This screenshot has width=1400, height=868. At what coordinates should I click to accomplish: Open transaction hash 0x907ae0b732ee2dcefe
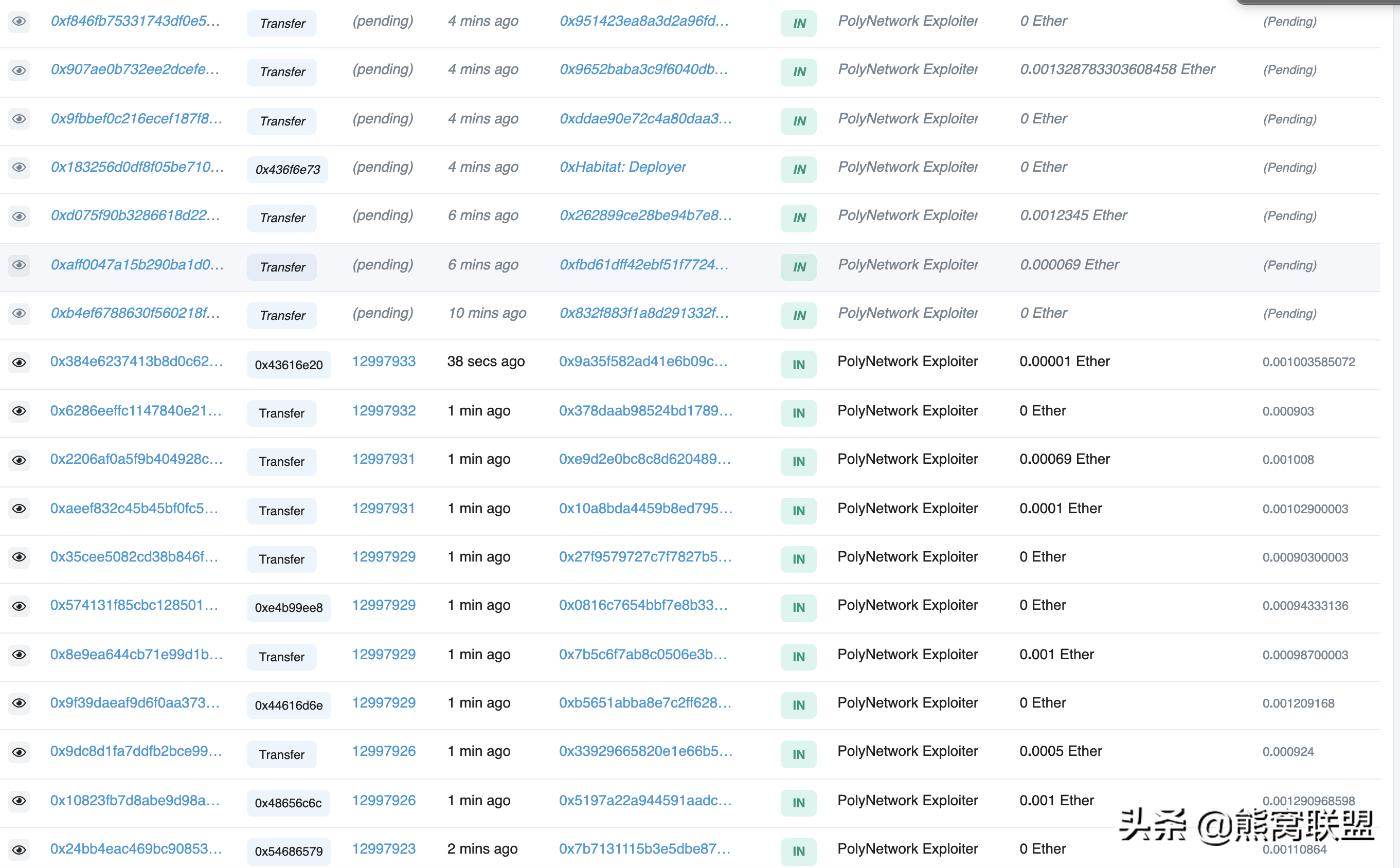pyautogui.click(x=135, y=69)
